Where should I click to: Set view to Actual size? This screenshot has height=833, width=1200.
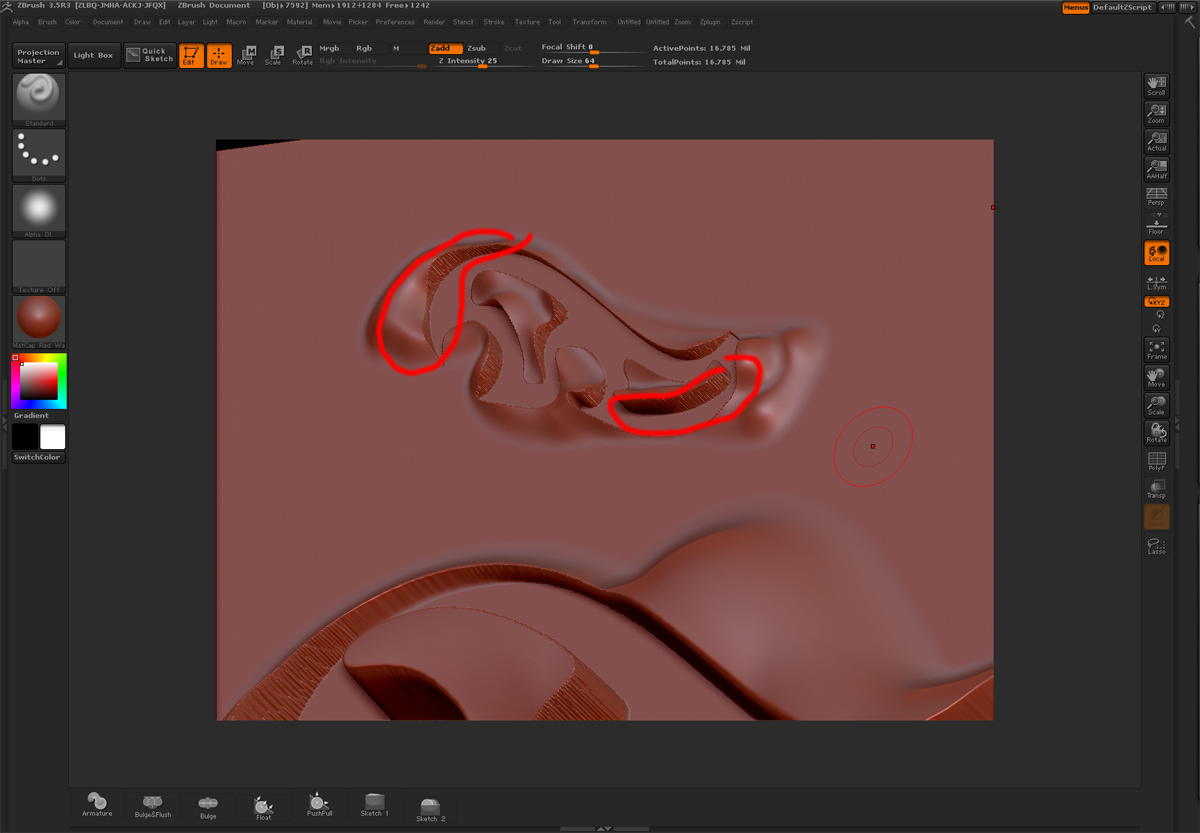[1156, 141]
